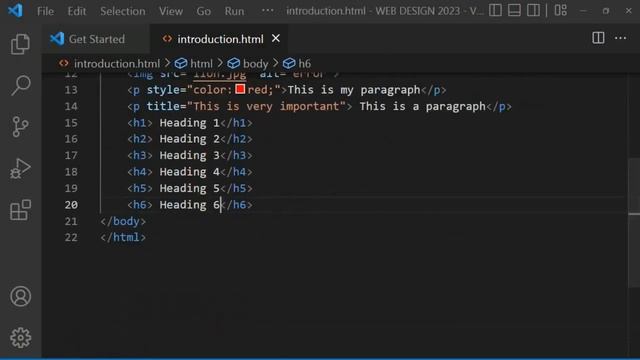Open the File menu
Screen dimensions: 640x360
pyautogui.click(x=45, y=11)
